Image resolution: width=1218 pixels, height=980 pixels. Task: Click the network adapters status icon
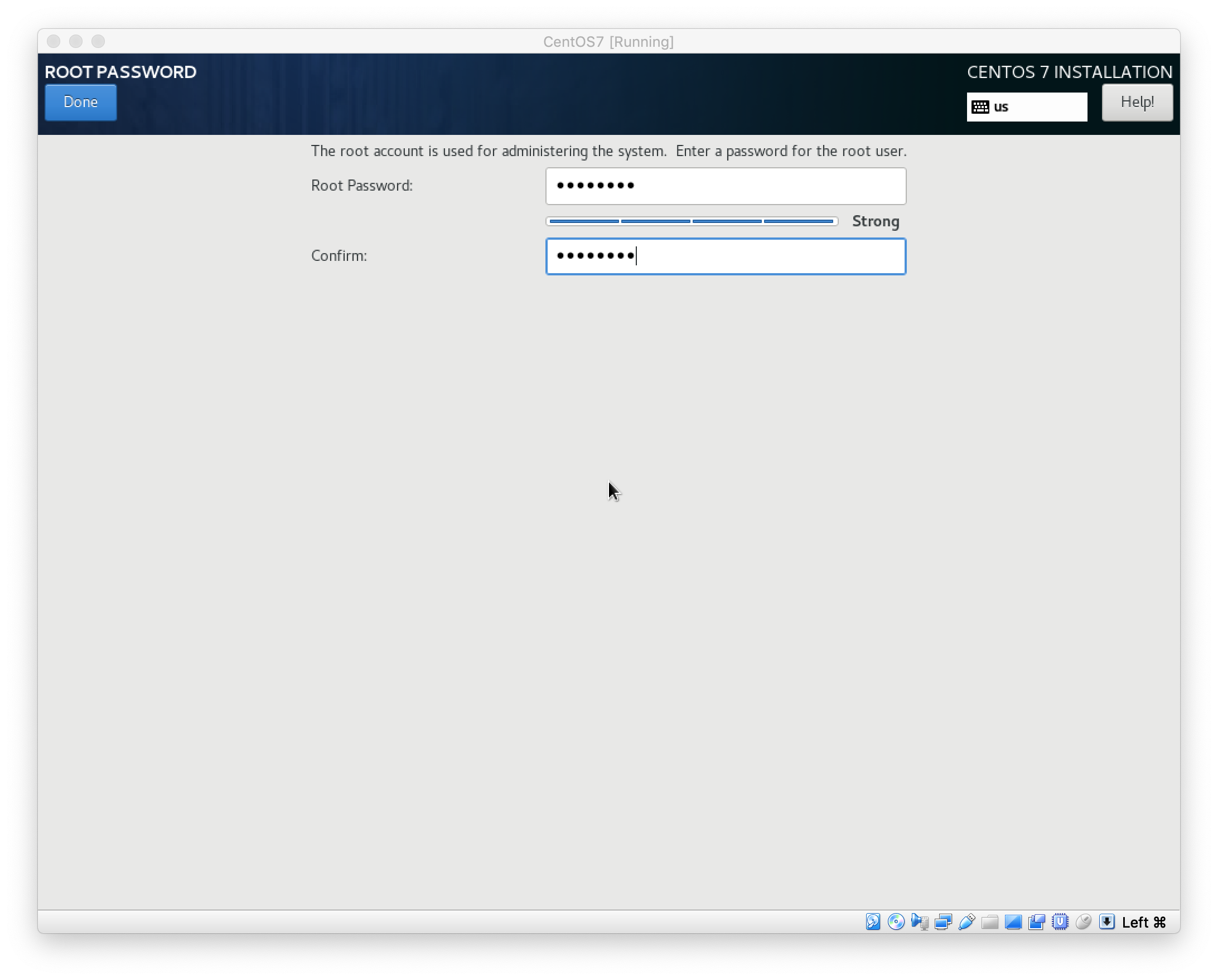pyautogui.click(x=943, y=922)
